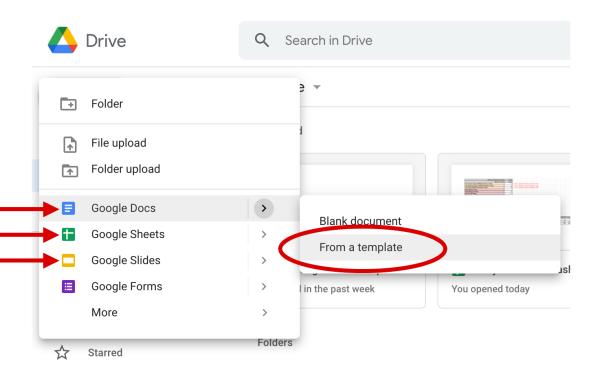Click the yellow Google Slides icon
Image resolution: width=600 pixels, height=375 pixels.
click(x=68, y=260)
